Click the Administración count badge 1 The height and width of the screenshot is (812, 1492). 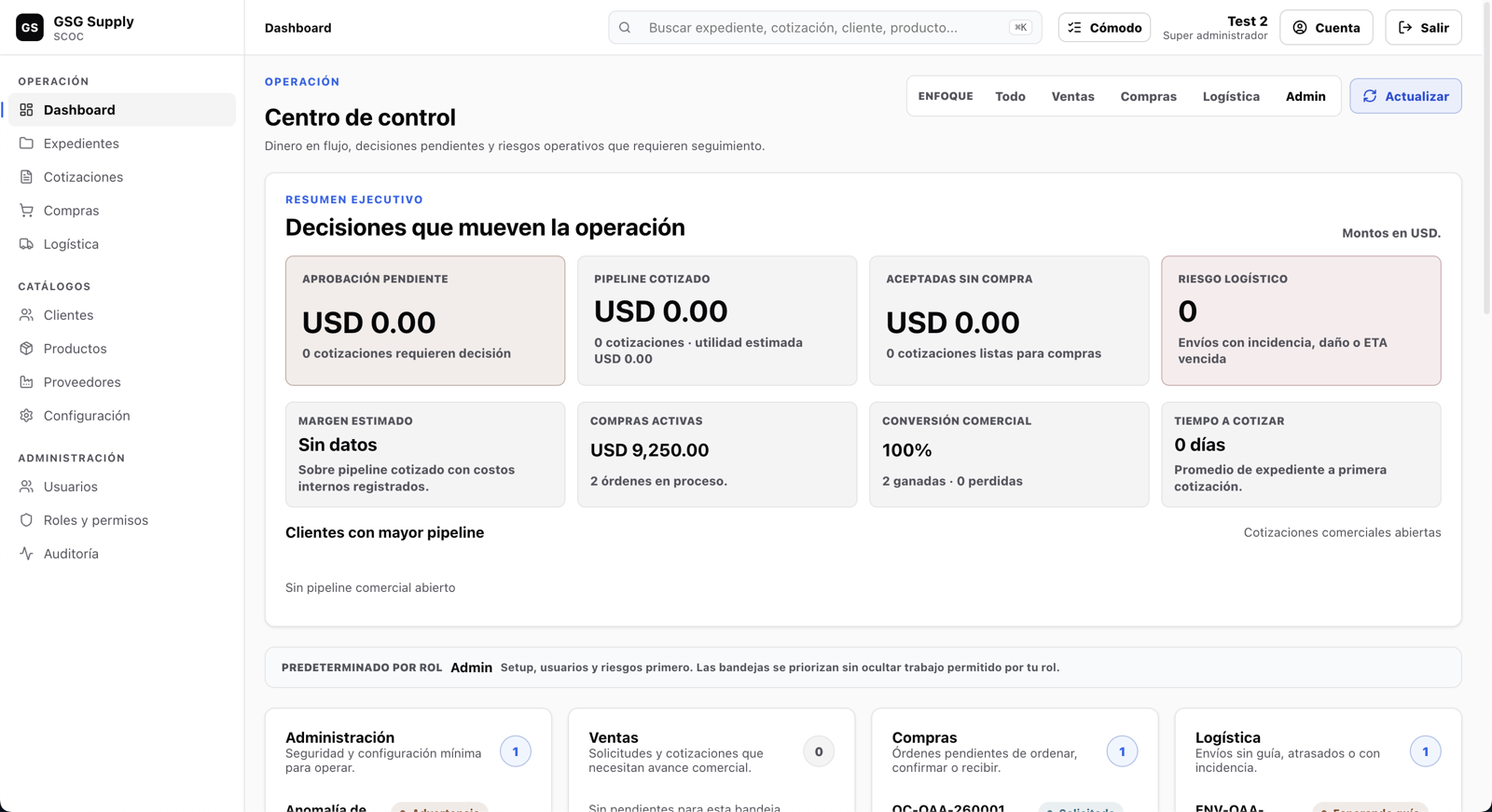[516, 751]
